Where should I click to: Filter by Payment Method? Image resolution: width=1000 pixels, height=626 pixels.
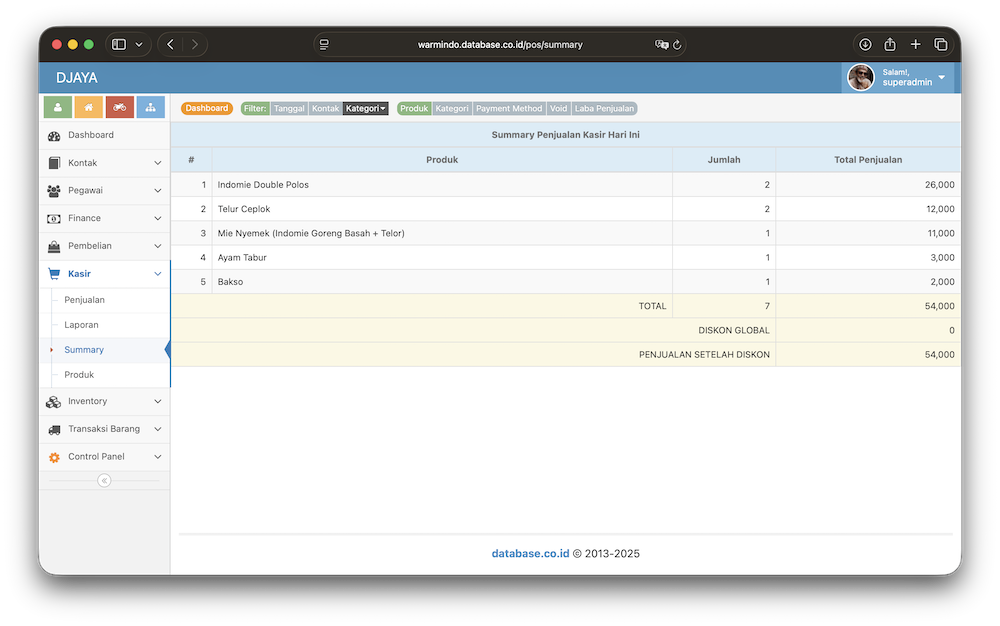pos(509,108)
